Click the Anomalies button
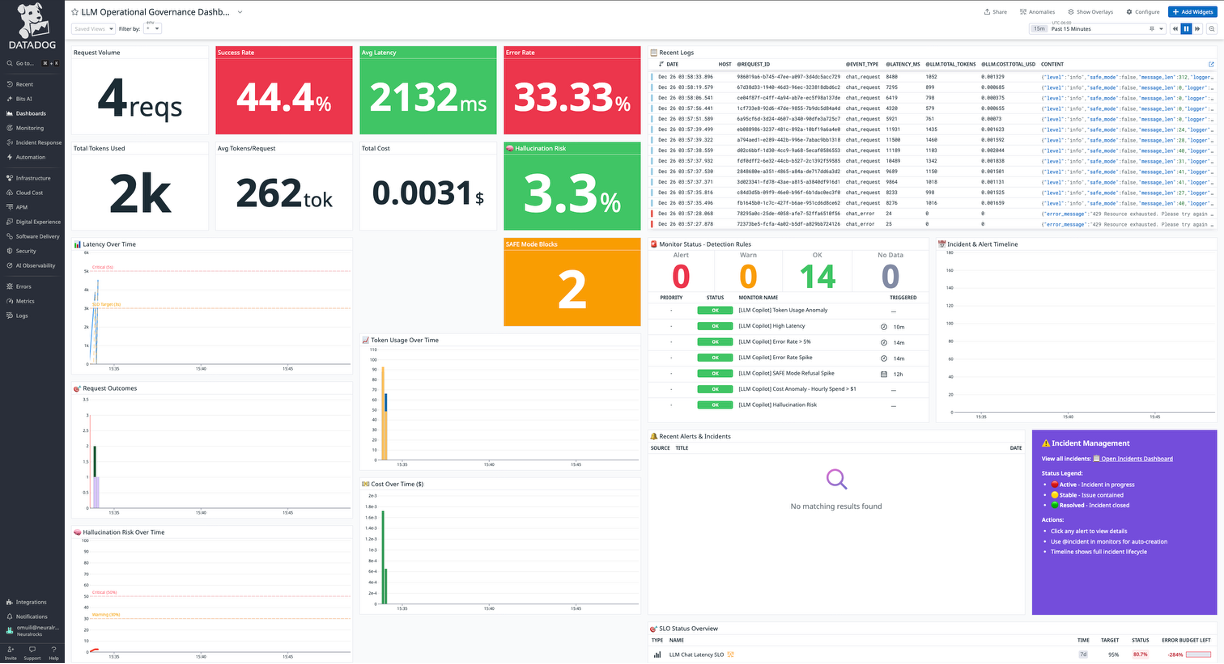This screenshot has width=1224, height=664. (1036, 12)
